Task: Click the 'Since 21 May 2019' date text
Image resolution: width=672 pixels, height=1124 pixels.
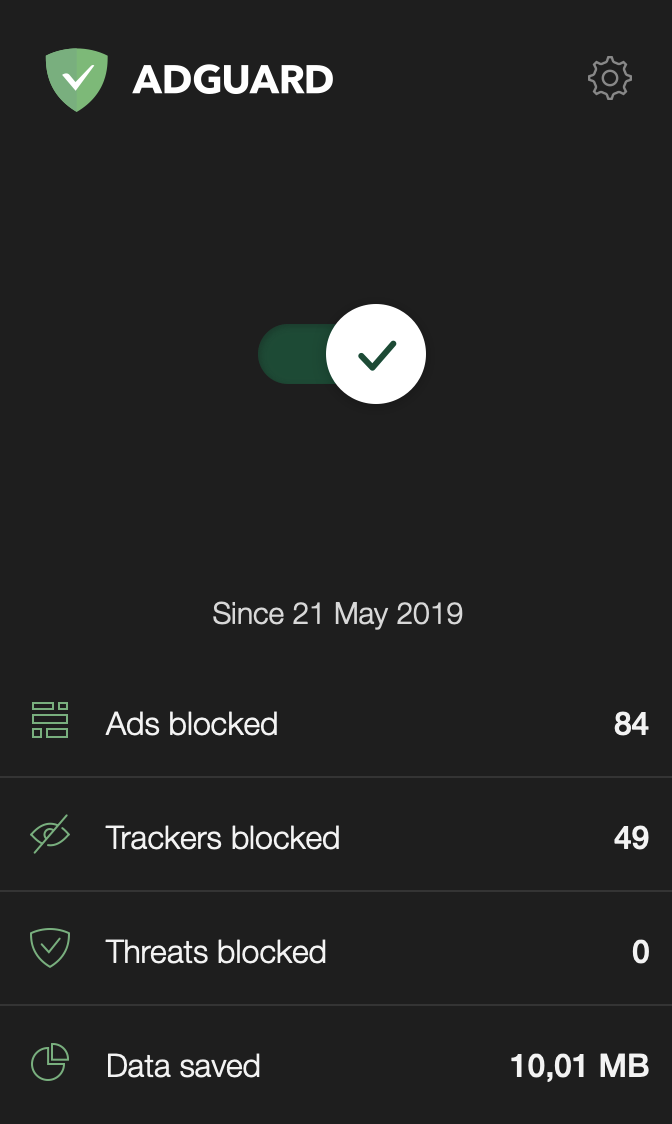Action: point(337,613)
